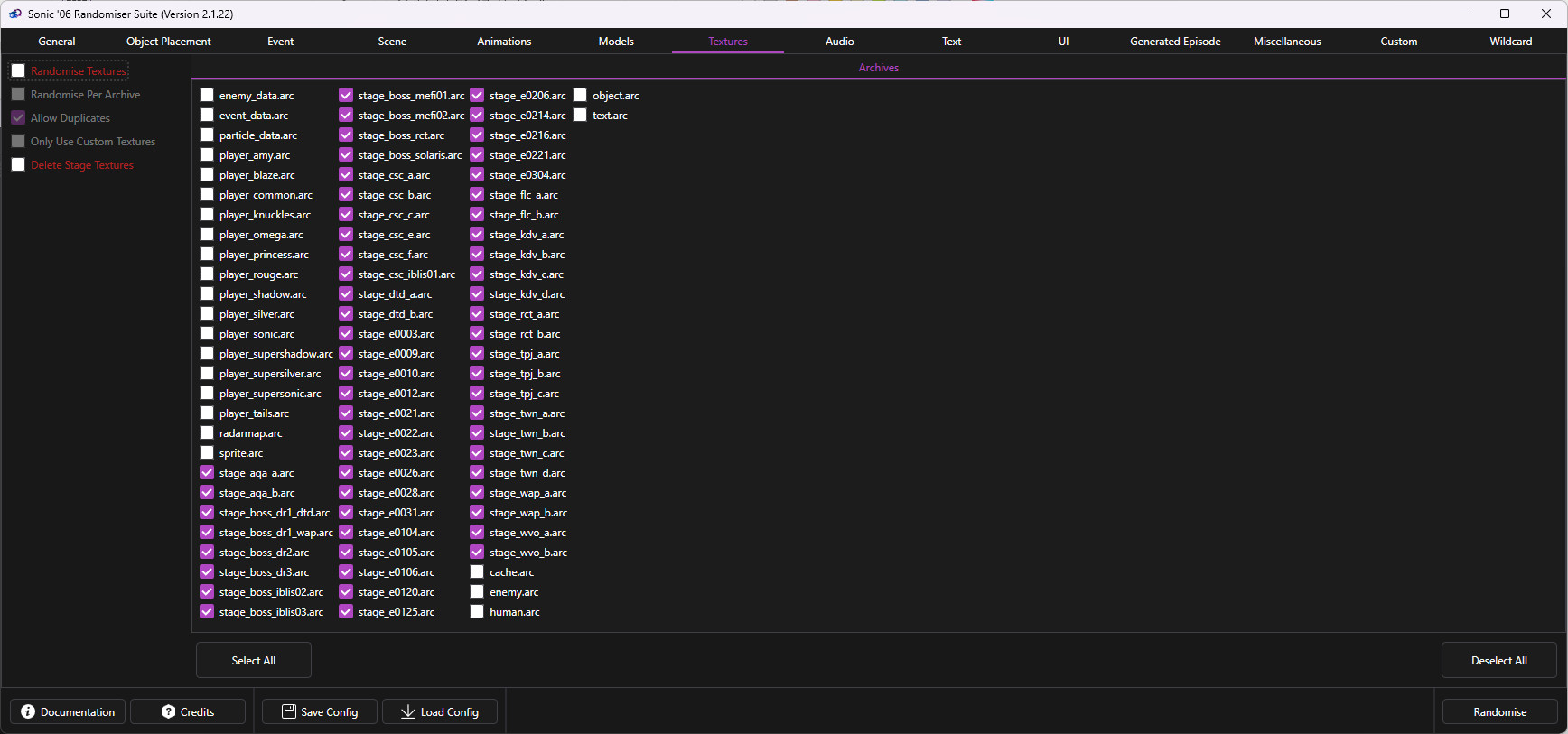Image resolution: width=1568 pixels, height=734 pixels.
Task: Select the Archives sub-tab header
Action: [878, 68]
